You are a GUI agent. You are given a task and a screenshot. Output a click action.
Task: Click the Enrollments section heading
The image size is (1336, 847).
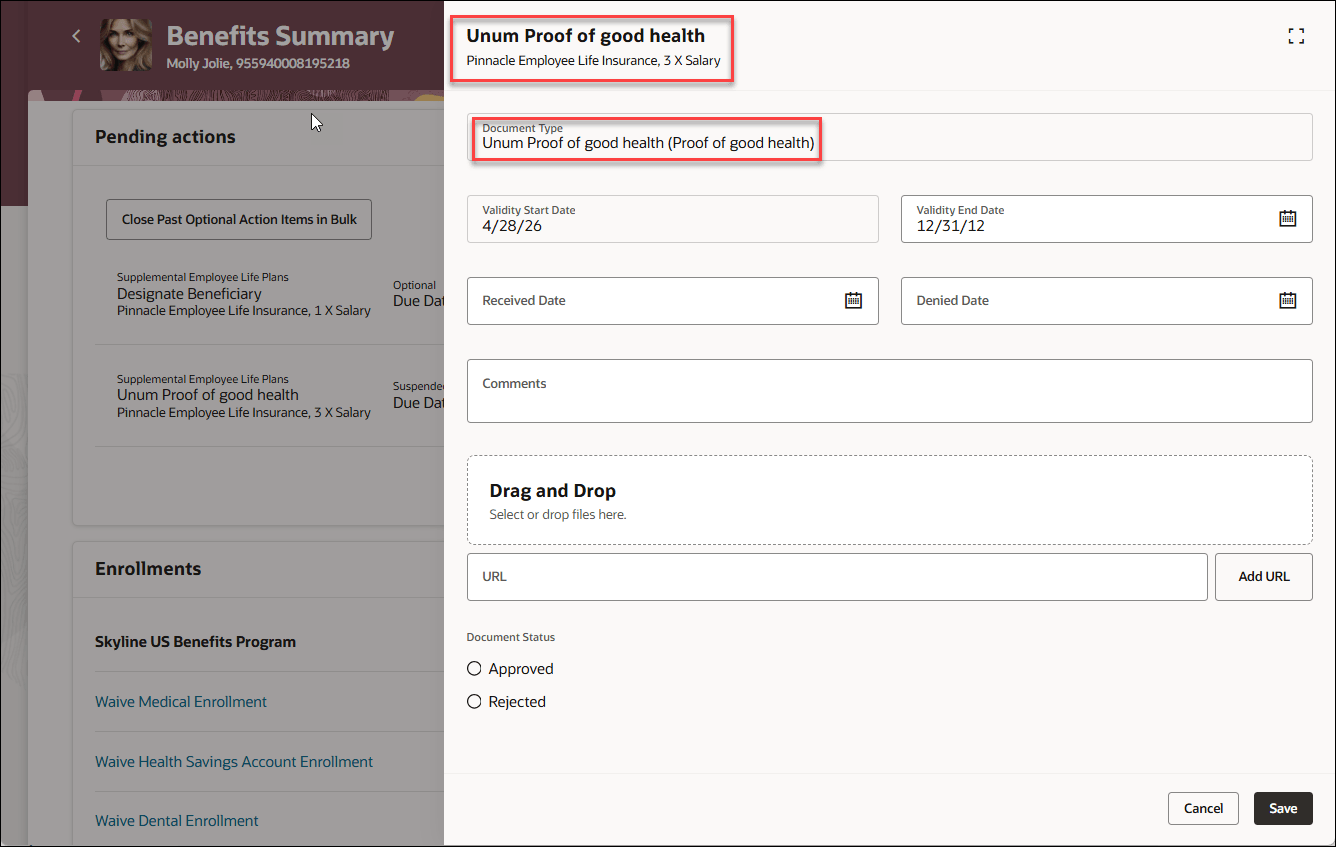pos(148,569)
